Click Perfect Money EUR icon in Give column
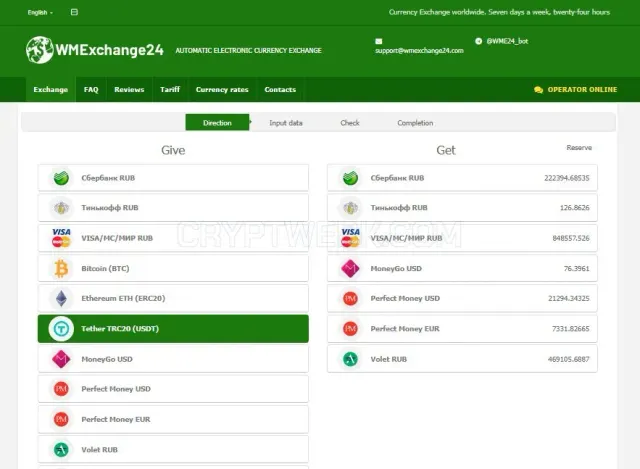 pos(61,419)
